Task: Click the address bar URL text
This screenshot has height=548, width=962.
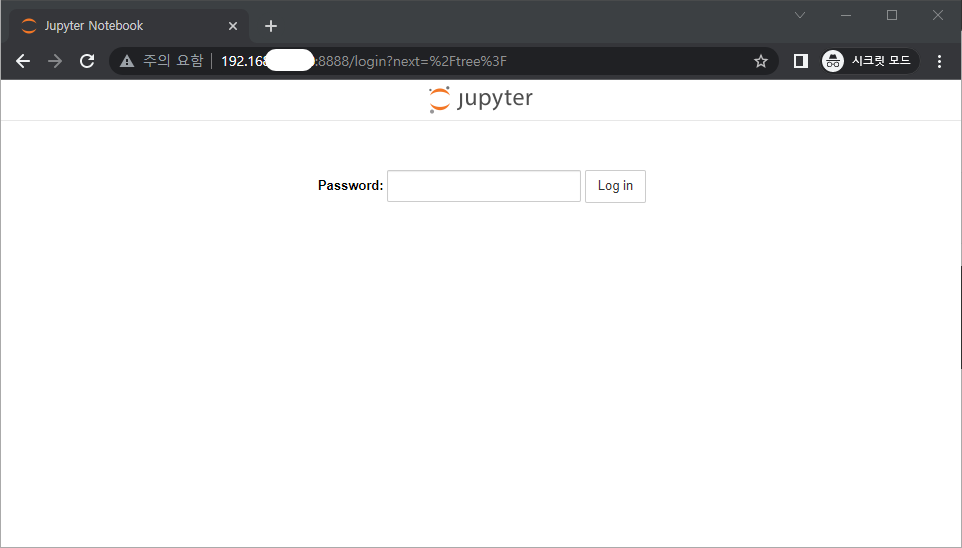Action: pos(364,61)
